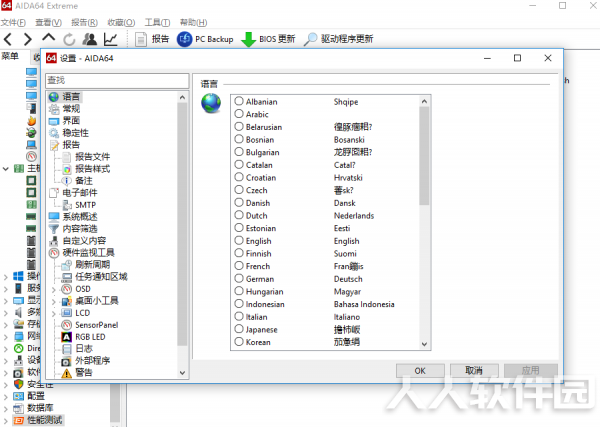Go up one level with the up arrow icon
The width and height of the screenshot is (600, 427).
coord(49,38)
